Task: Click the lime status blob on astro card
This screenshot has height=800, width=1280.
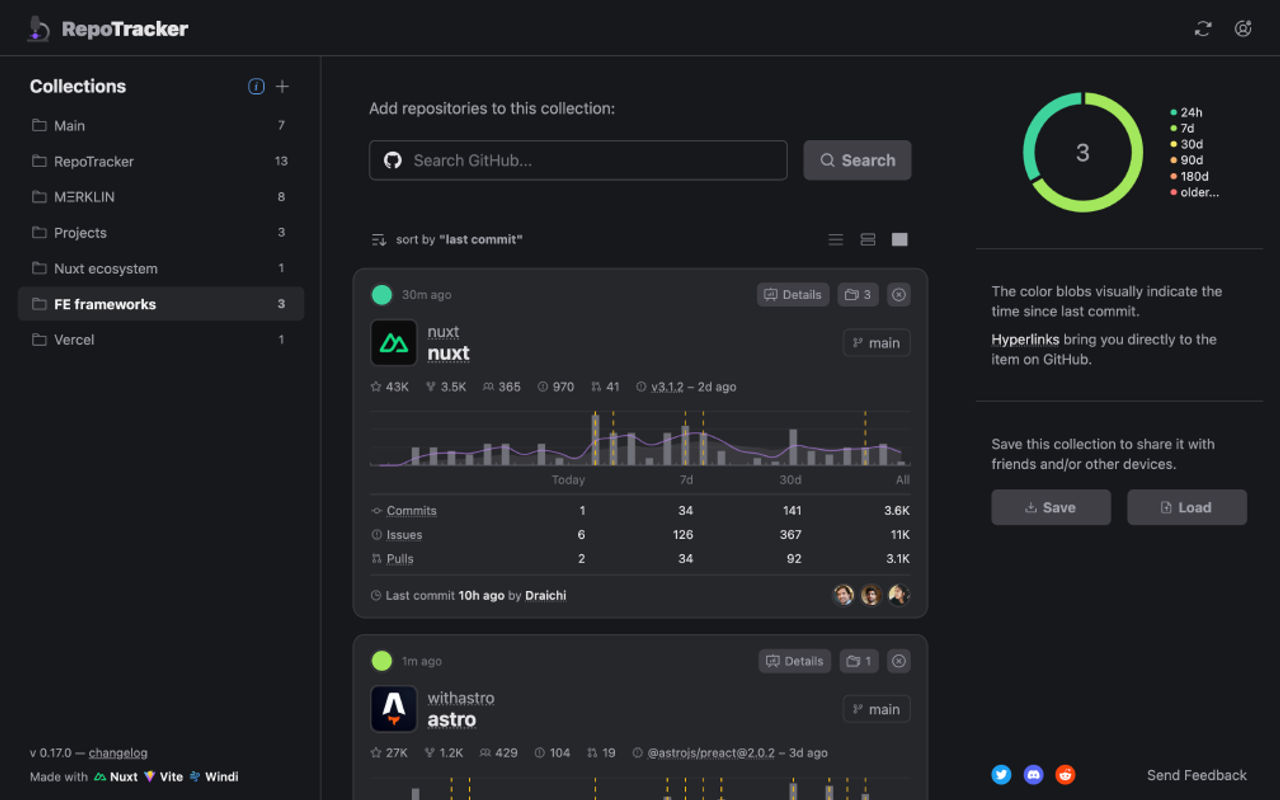Action: tap(381, 661)
